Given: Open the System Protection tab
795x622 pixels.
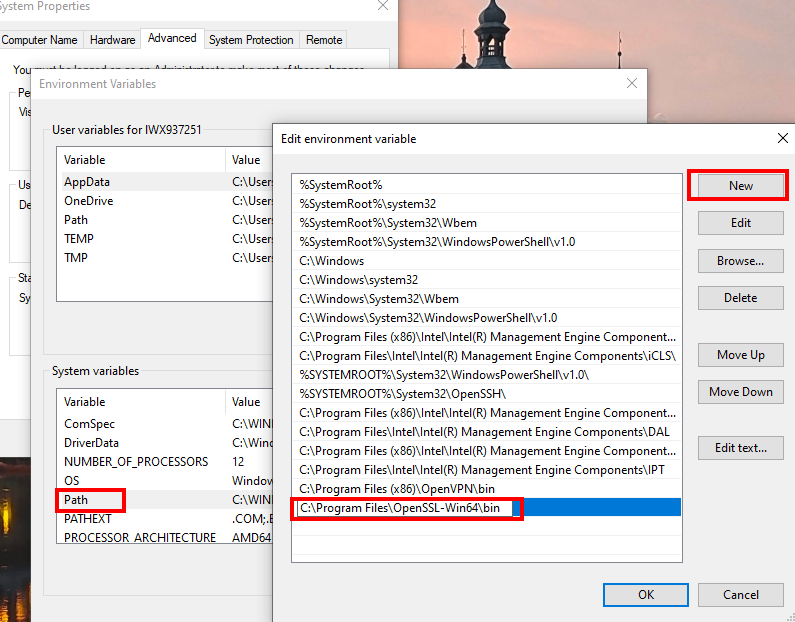Looking at the screenshot, I should pos(251,40).
